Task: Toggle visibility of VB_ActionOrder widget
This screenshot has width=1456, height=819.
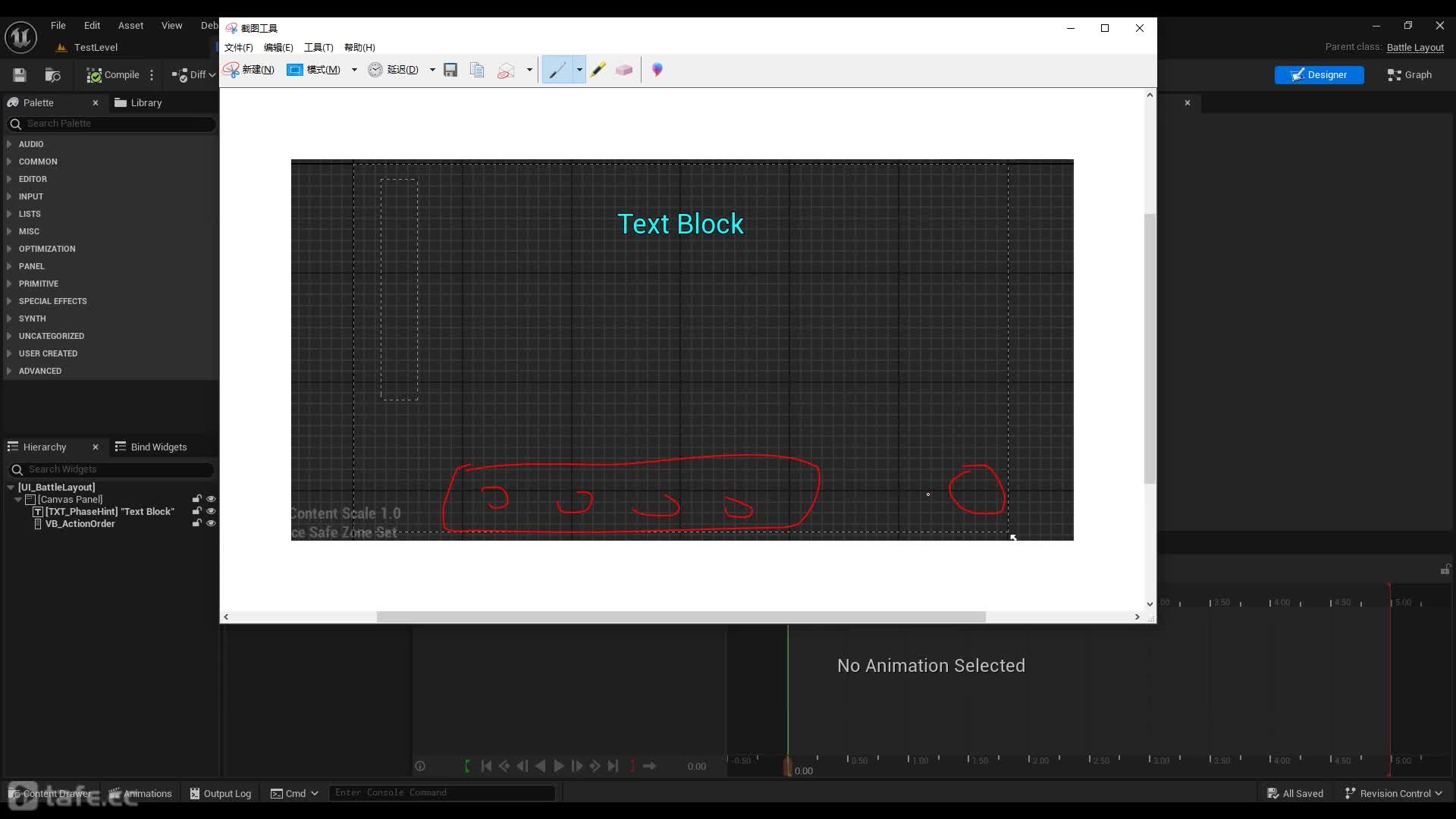Action: 211,524
